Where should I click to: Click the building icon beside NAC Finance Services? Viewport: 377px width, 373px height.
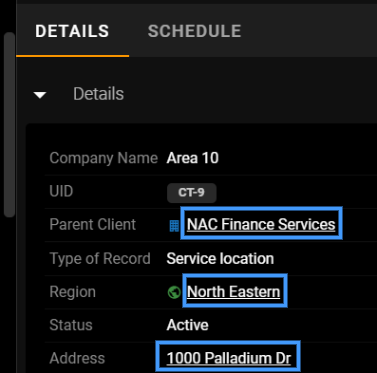(x=174, y=226)
